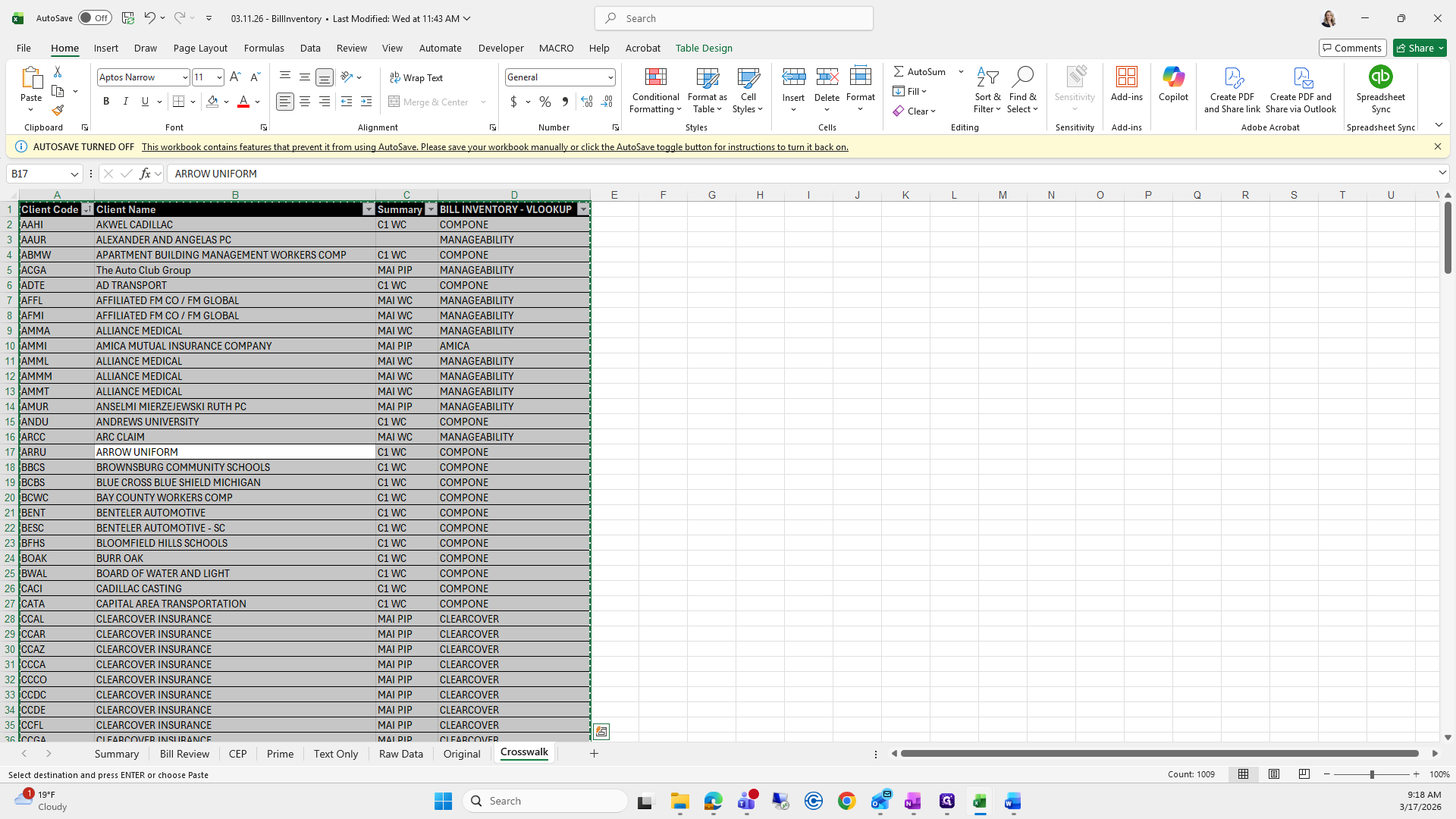Click the Page Break Preview status icon
1456x819 pixels.
click(1304, 774)
